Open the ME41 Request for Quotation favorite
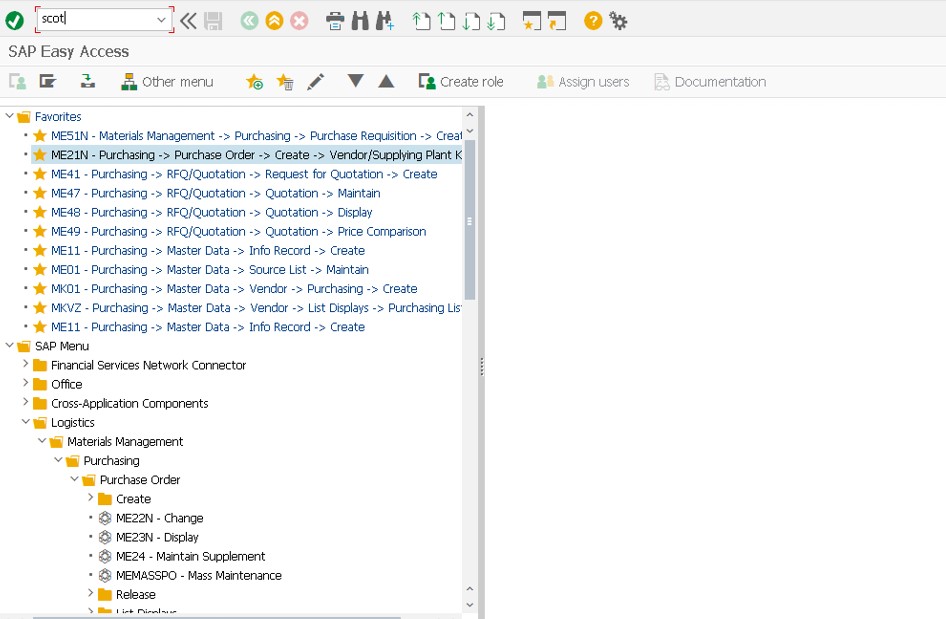Viewport: 946px width, 619px height. (244, 174)
